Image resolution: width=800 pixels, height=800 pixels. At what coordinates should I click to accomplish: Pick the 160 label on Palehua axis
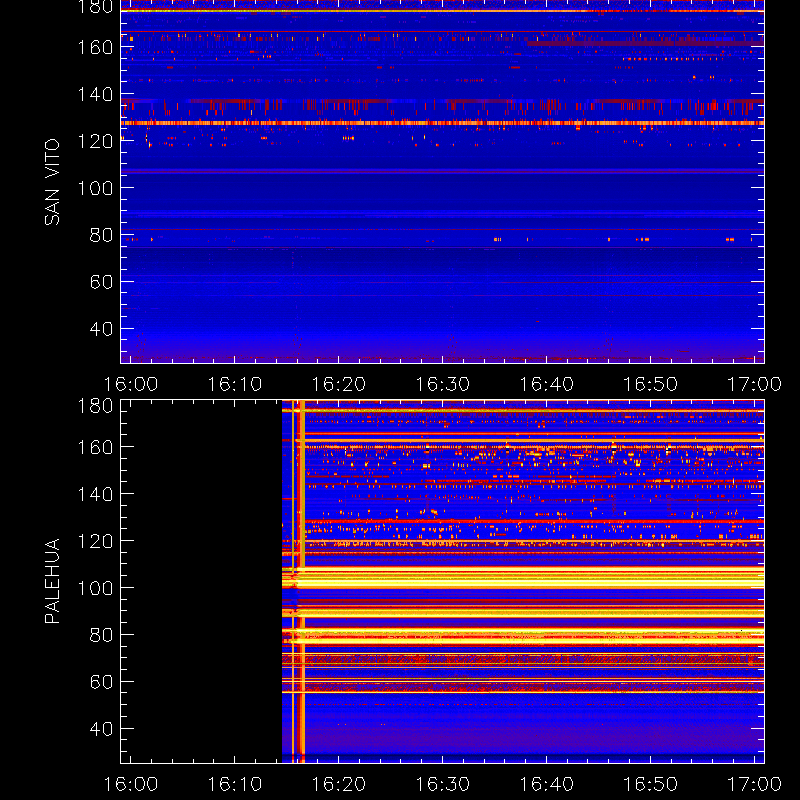pyautogui.click(x=95, y=447)
